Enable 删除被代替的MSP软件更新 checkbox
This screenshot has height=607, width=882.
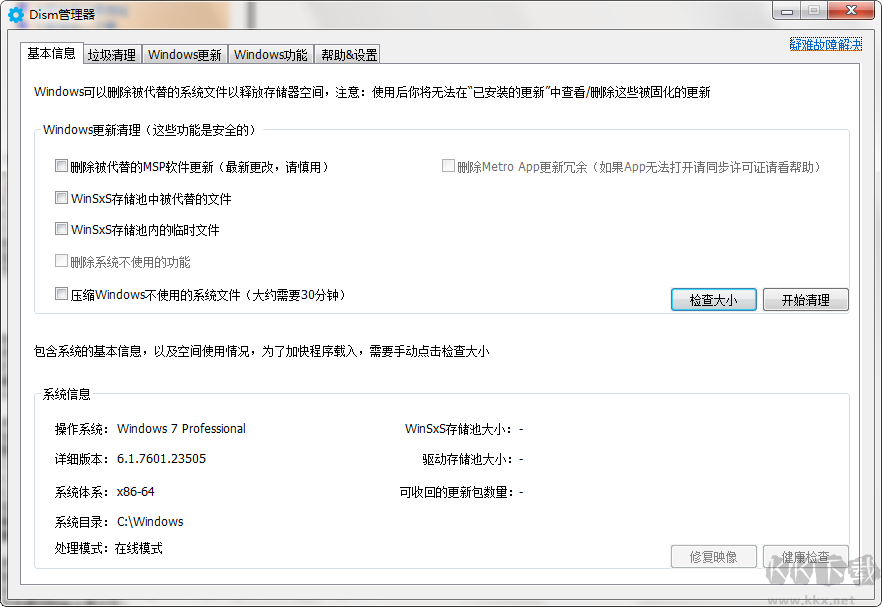point(61,166)
